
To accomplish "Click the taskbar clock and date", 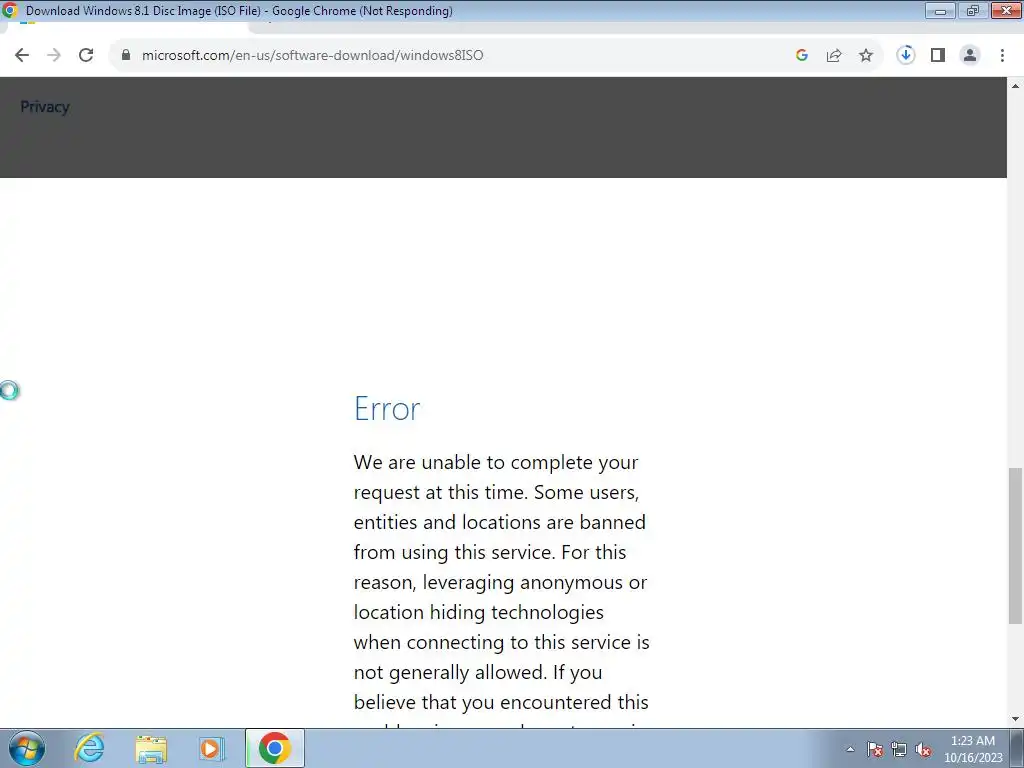I will (973, 749).
